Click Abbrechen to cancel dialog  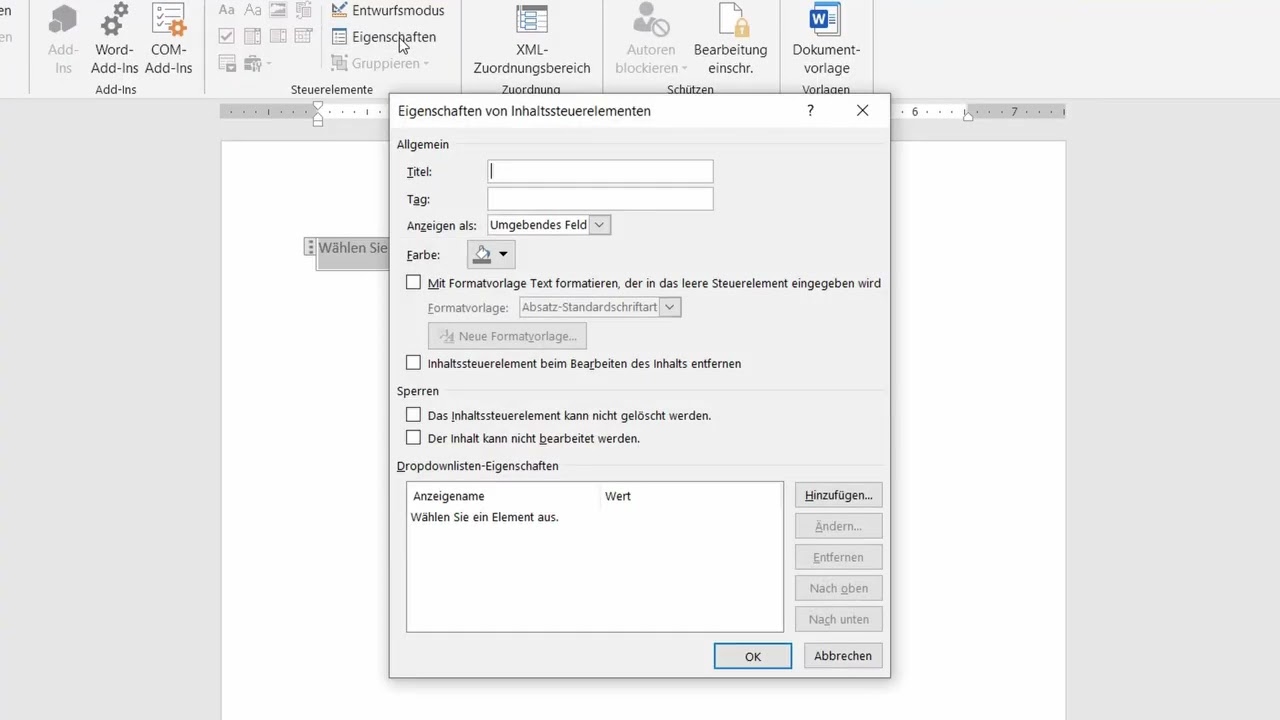(x=843, y=656)
